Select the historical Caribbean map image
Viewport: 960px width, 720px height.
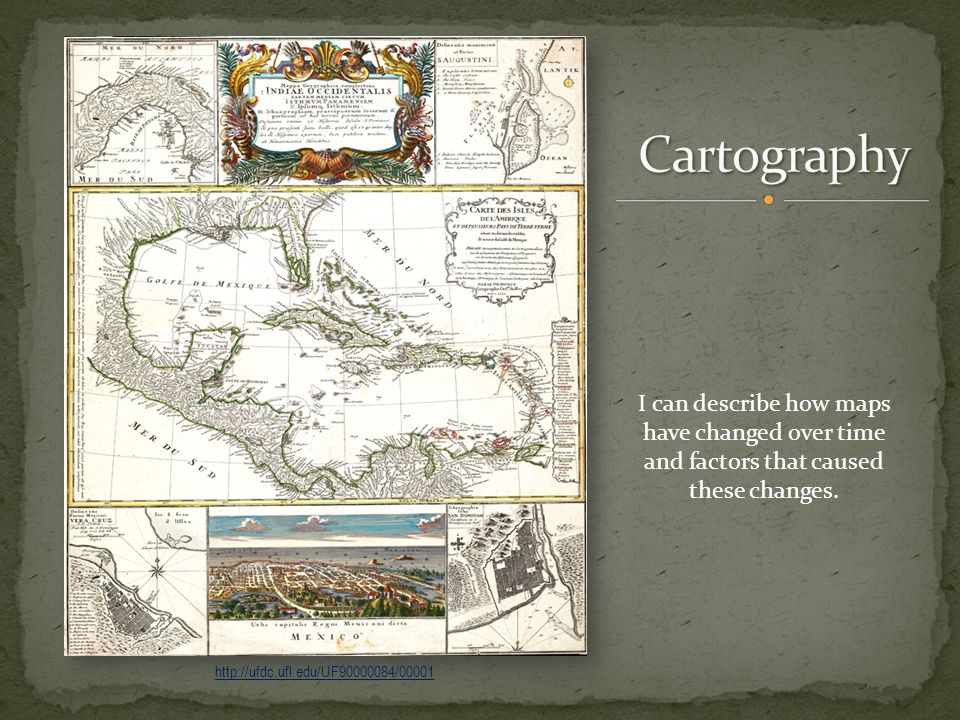(325, 346)
